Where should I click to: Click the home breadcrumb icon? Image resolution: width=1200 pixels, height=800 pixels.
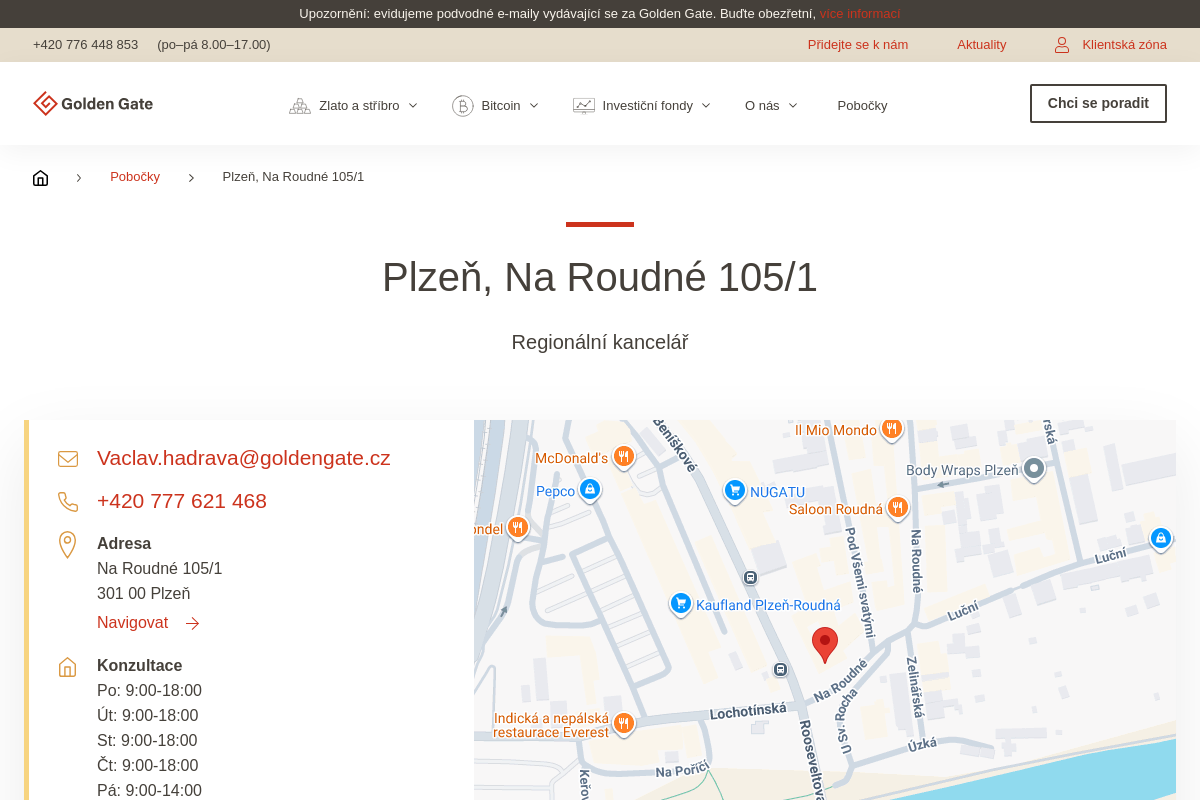point(40,178)
